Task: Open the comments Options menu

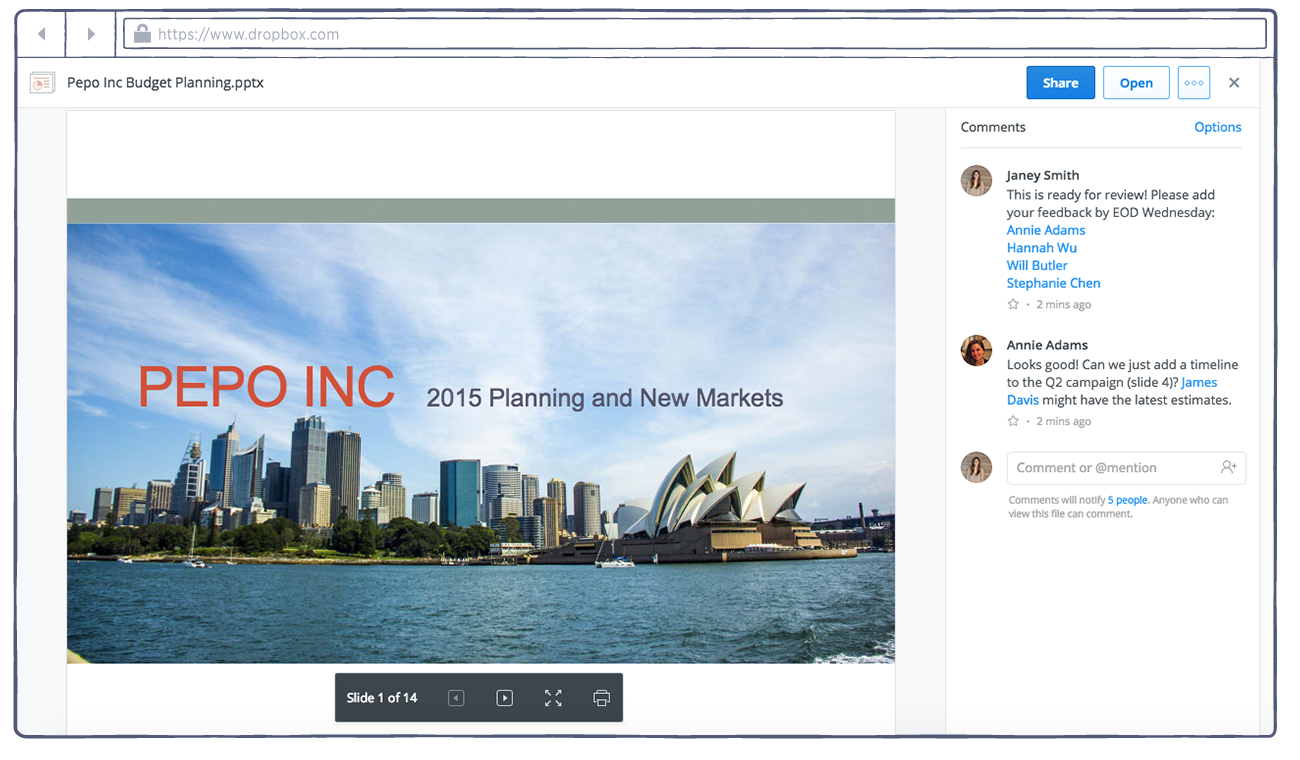Action: pyautogui.click(x=1217, y=127)
